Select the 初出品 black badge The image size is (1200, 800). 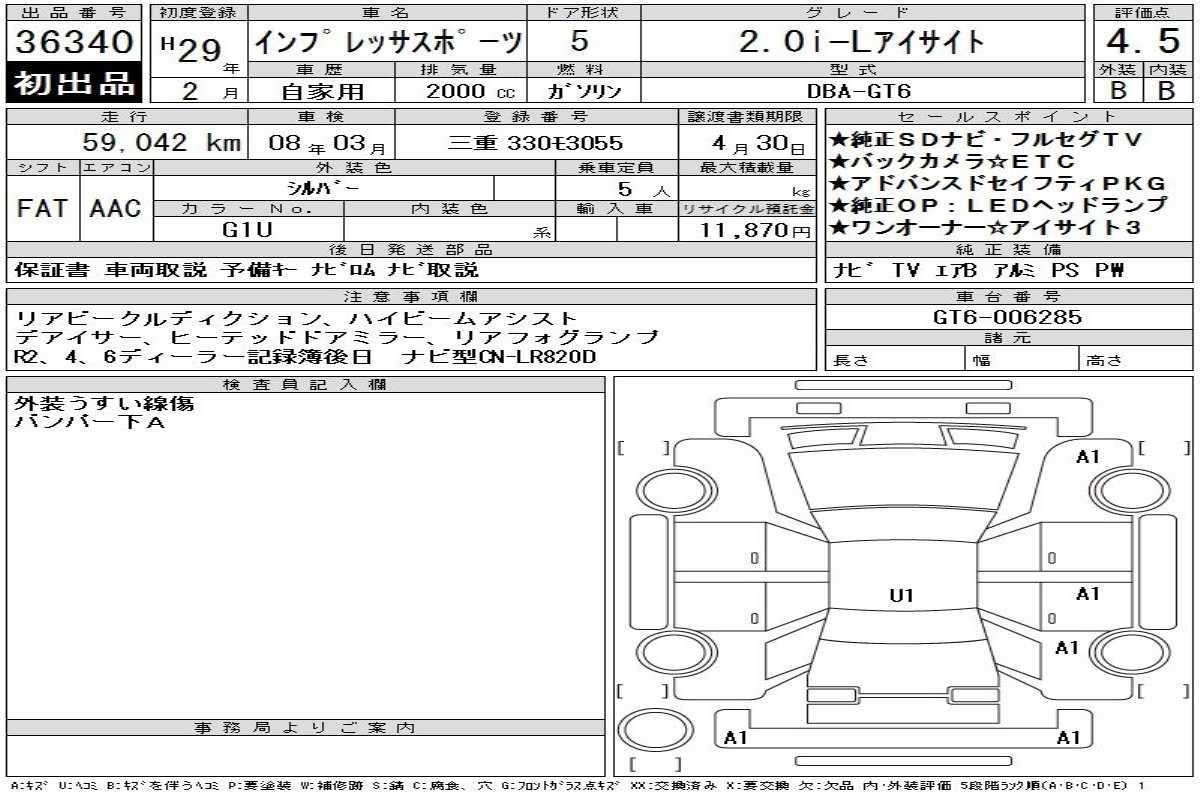(x=75, y=84)
